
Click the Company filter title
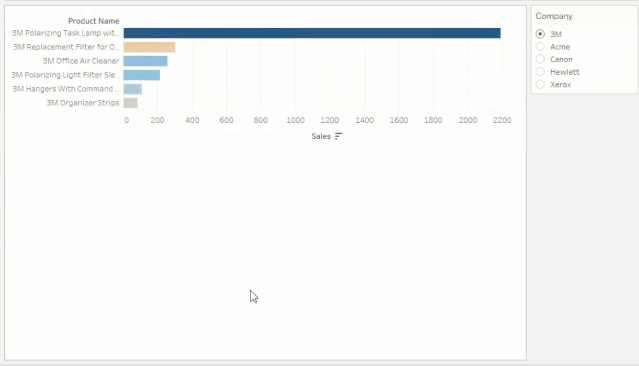tap(554, 16)
